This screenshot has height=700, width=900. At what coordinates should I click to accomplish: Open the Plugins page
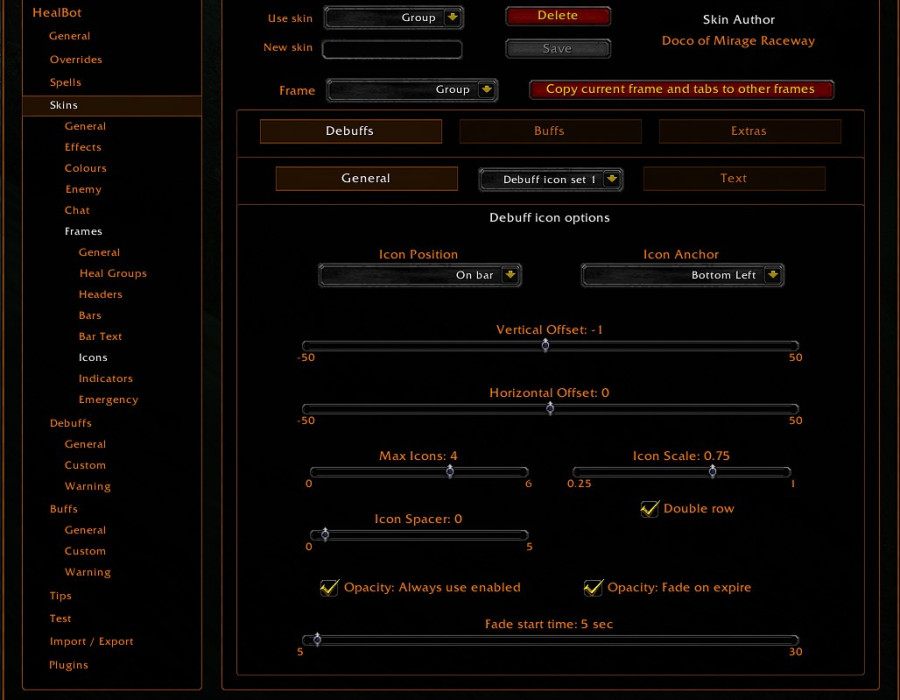(x=69, y=666)
